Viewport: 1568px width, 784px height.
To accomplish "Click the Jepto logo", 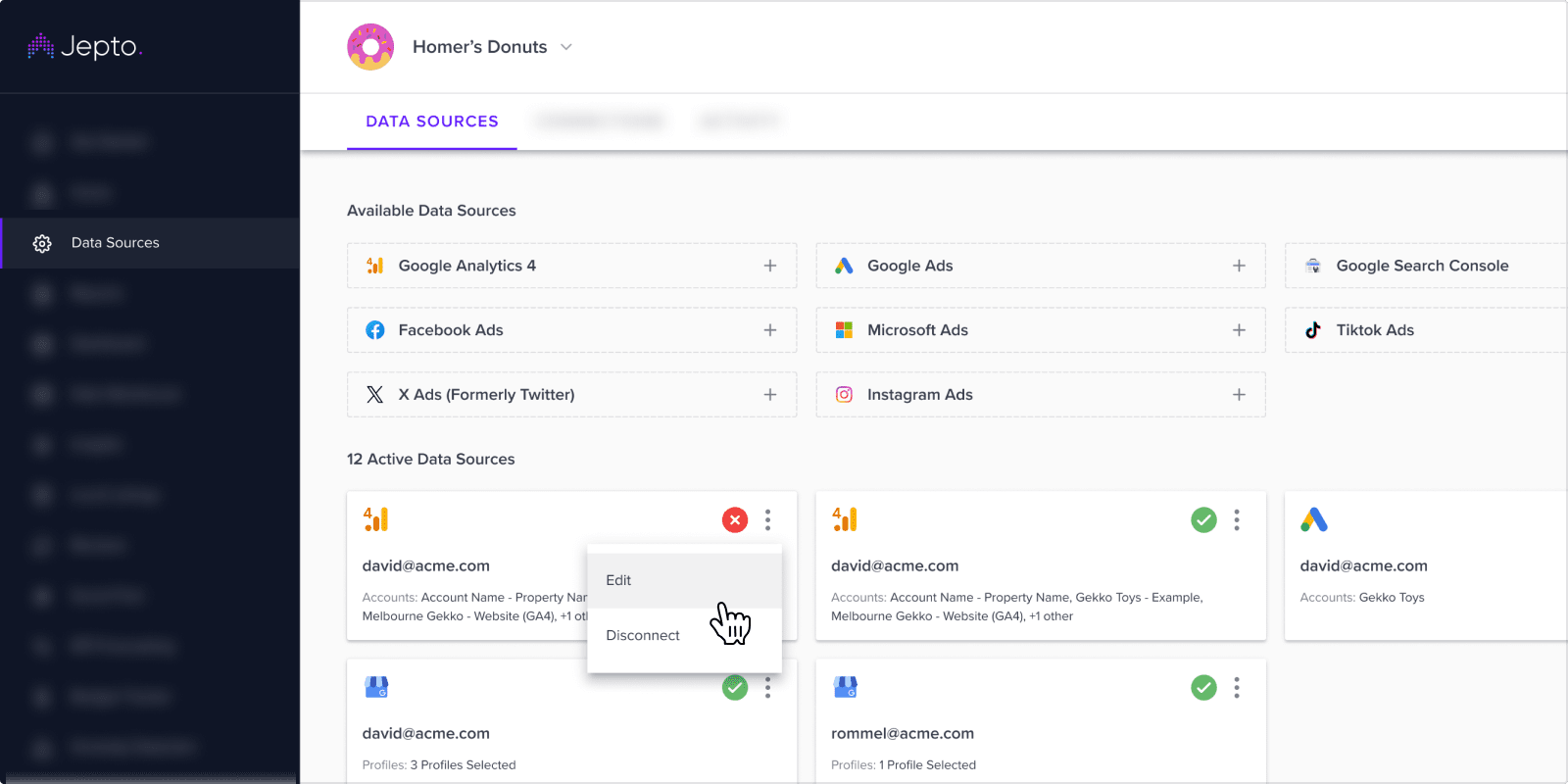I will (x=85, y=46).
